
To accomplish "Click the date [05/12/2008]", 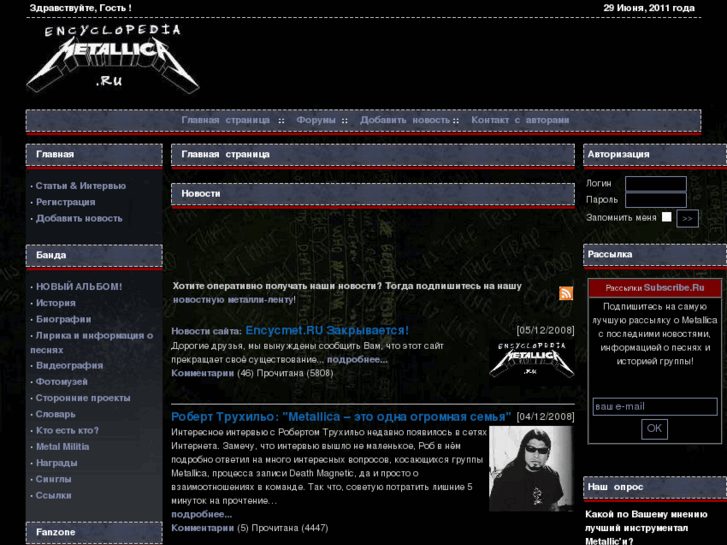I will [x=545, y=330].
